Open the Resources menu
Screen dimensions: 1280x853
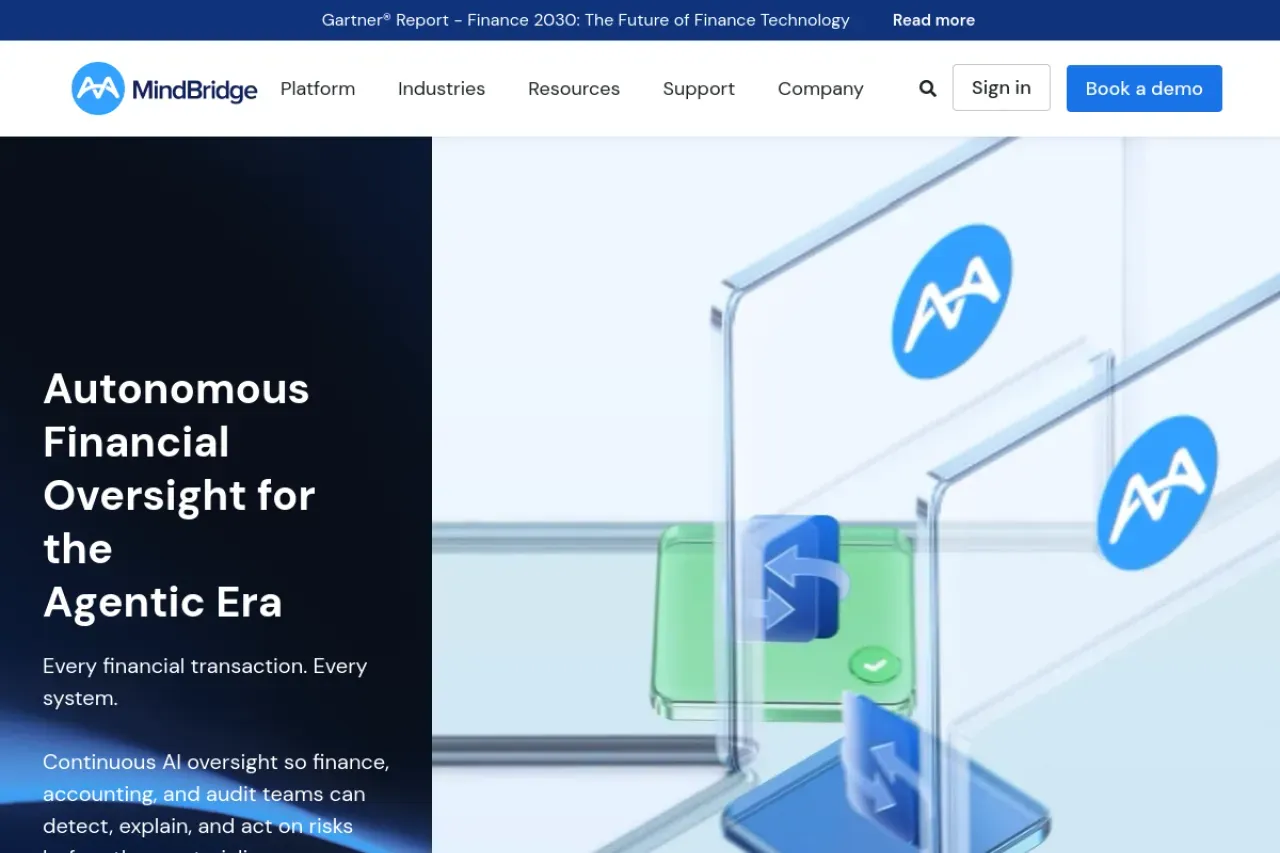click(574, 89)
